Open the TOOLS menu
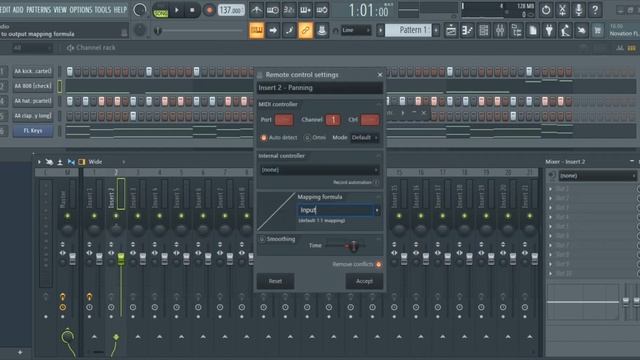 point(102,9)
